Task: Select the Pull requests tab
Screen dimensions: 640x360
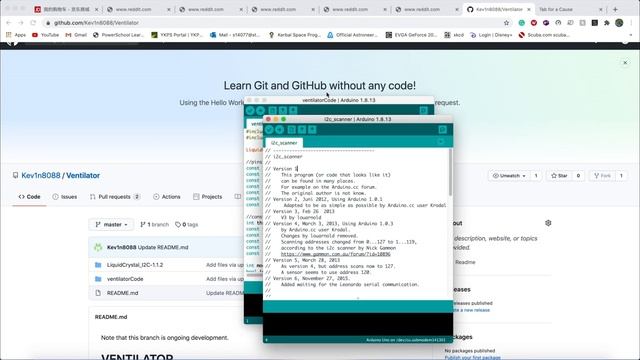Action: tap(114, 197)
